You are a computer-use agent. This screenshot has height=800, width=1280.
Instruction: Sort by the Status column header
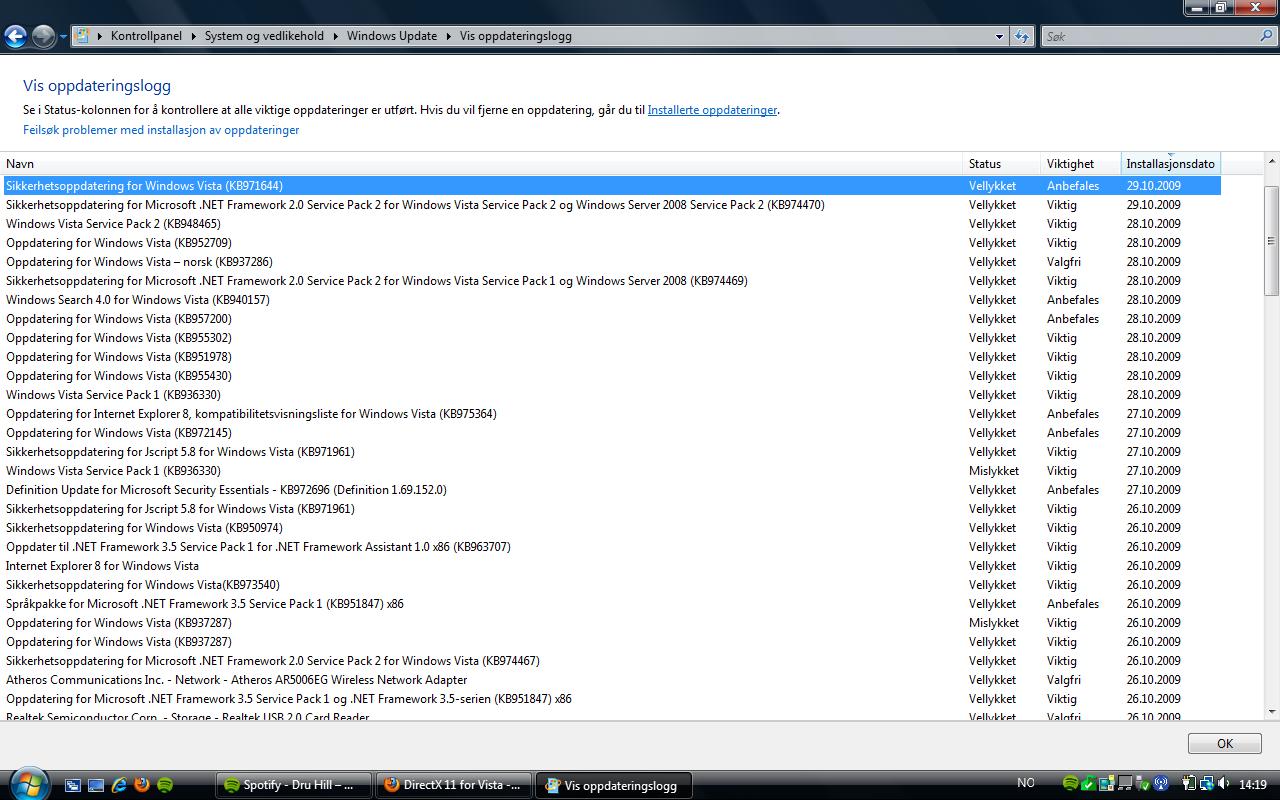coord(1001,164)
